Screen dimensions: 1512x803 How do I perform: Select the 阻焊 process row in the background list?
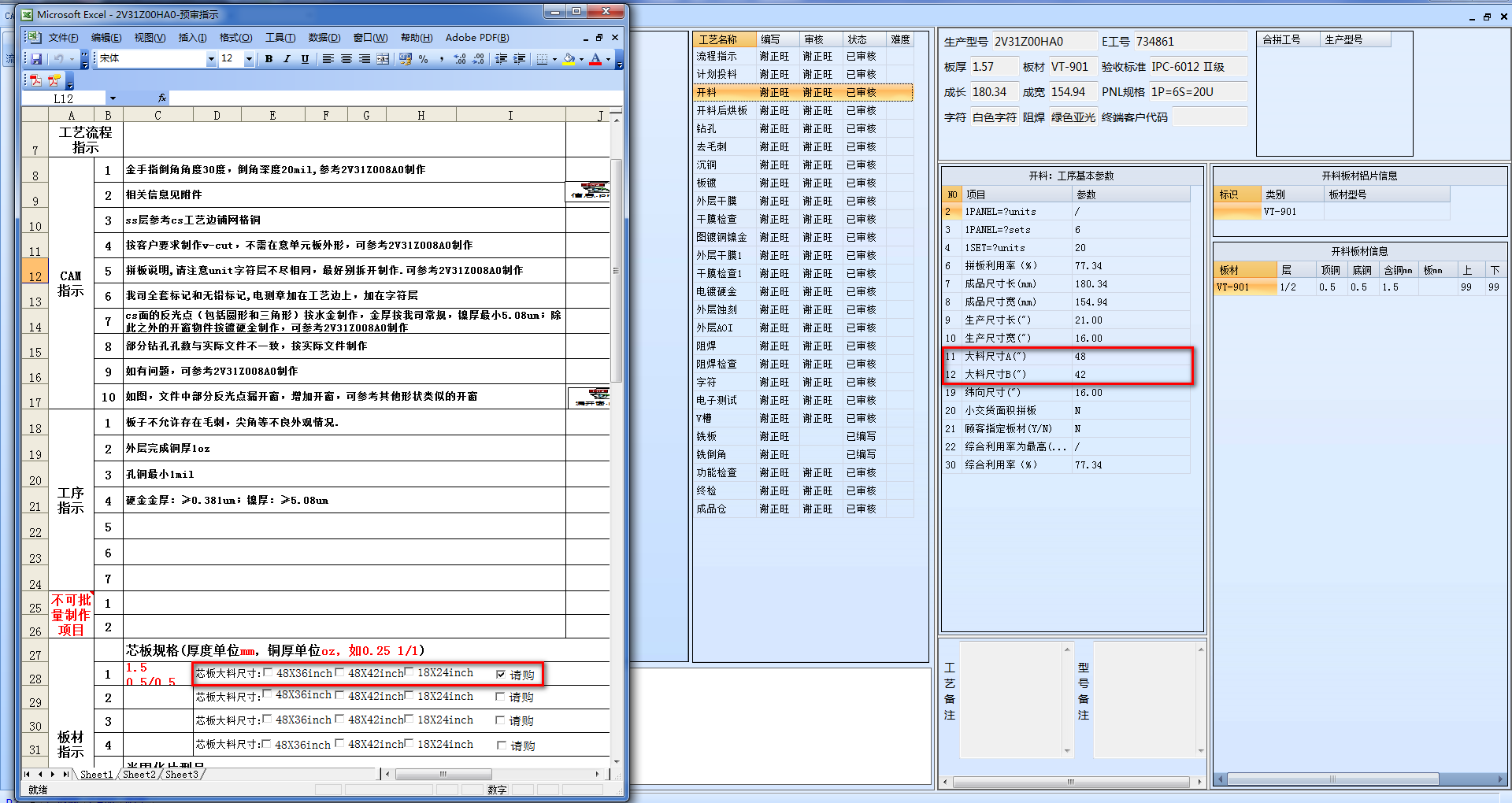803,346
